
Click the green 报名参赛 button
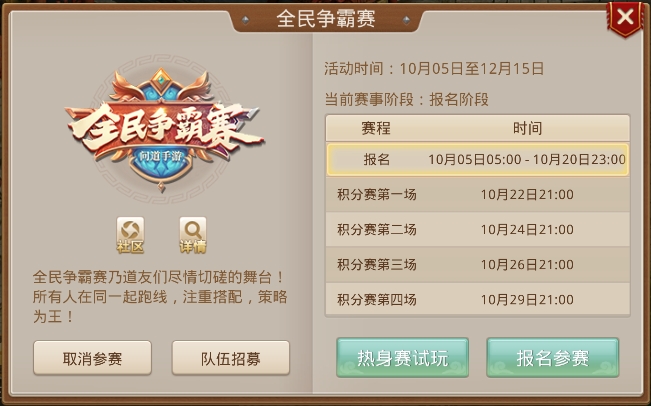pos(553,357)
